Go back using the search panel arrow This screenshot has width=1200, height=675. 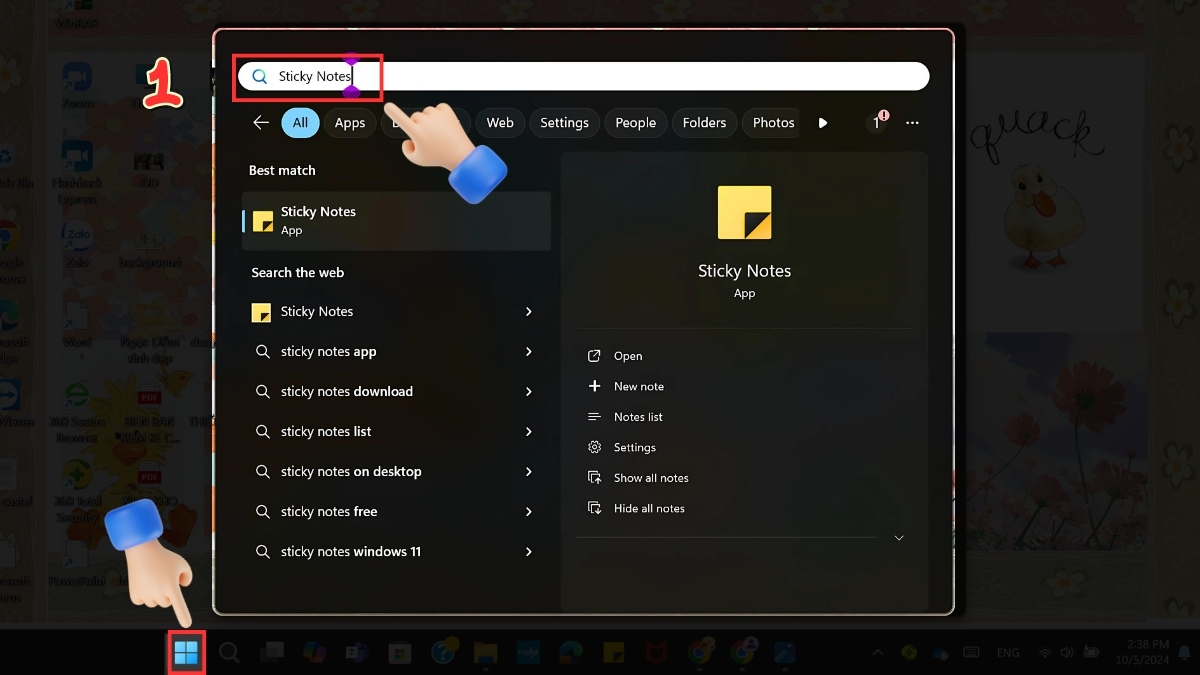point(261,122)
